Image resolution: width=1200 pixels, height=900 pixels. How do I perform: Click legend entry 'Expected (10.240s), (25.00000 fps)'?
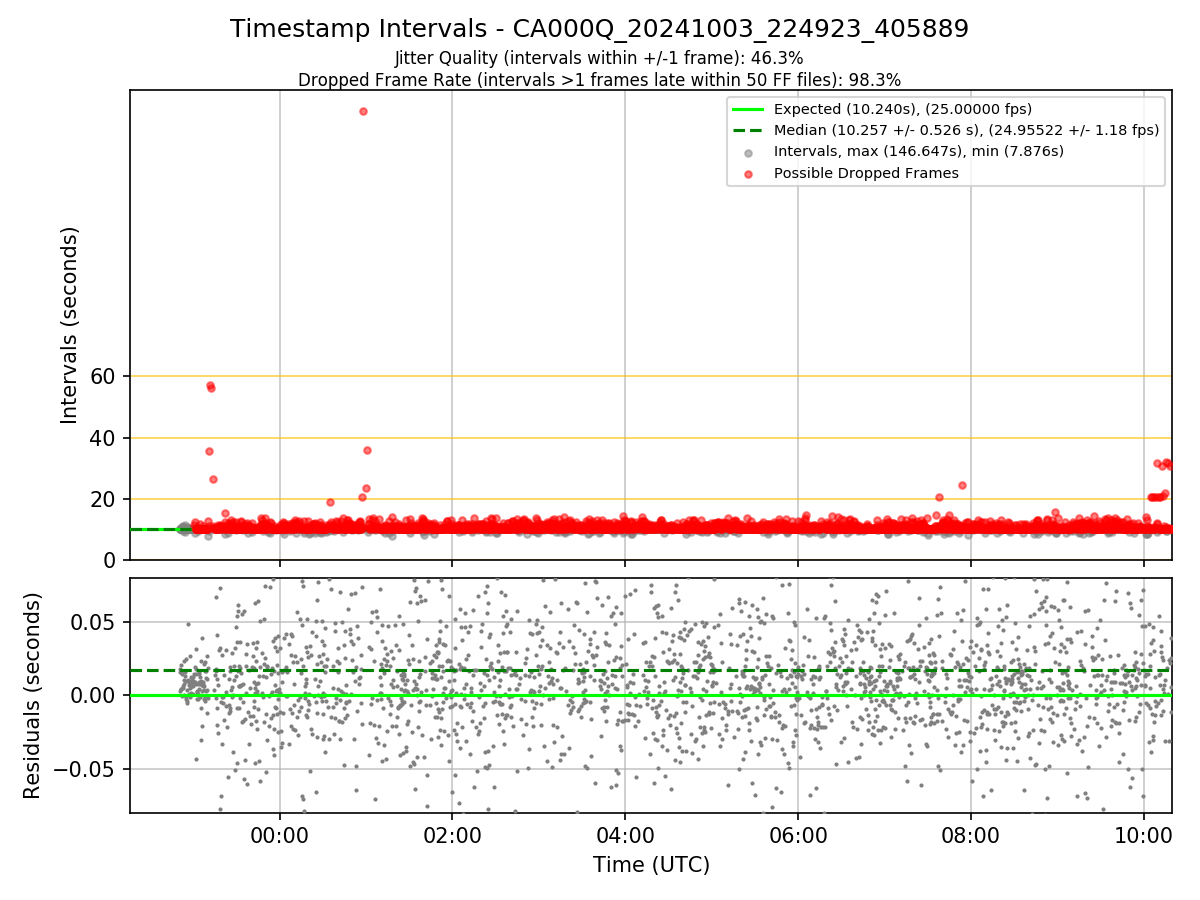point(903,109)
